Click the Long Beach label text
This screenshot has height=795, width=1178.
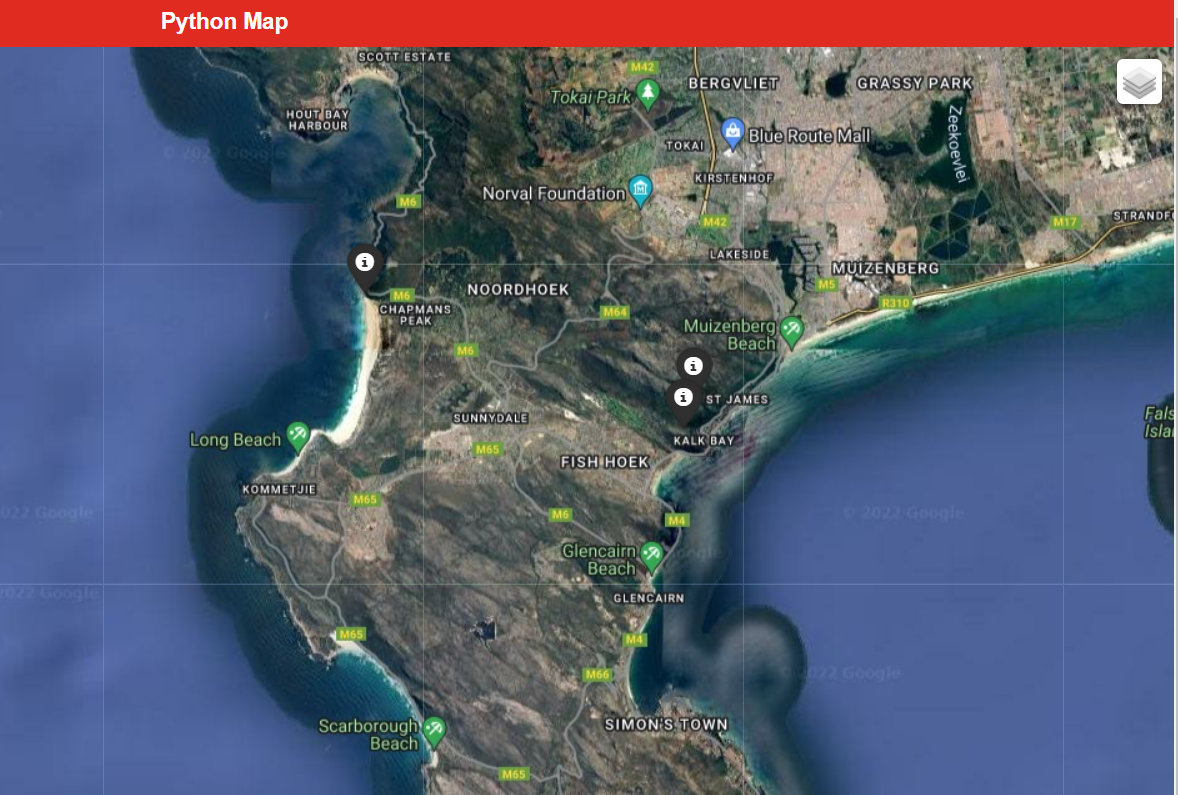point(235,439)
